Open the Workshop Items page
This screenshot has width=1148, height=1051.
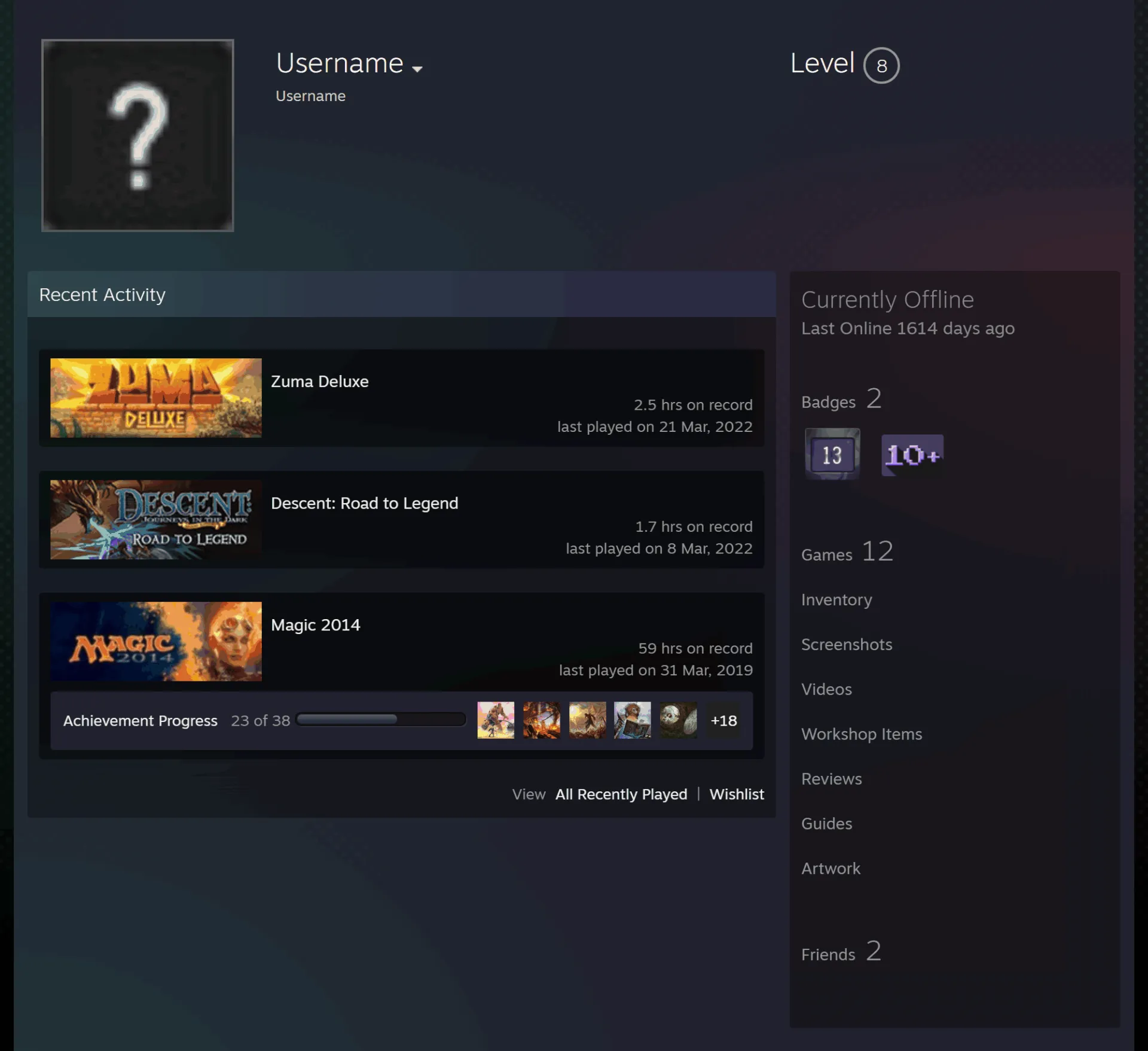[862, 735]
